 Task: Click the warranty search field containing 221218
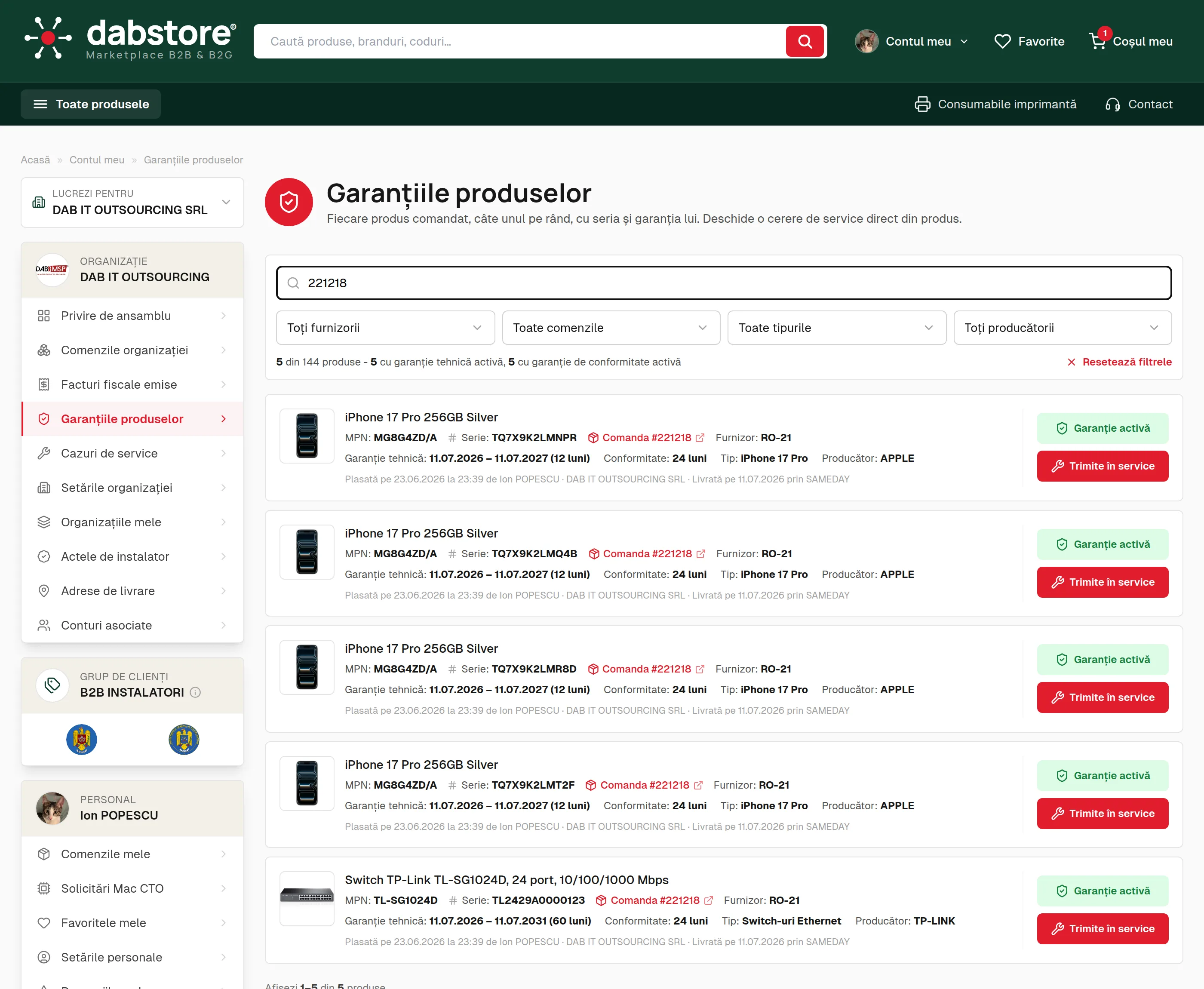click(x=724, y=283)
